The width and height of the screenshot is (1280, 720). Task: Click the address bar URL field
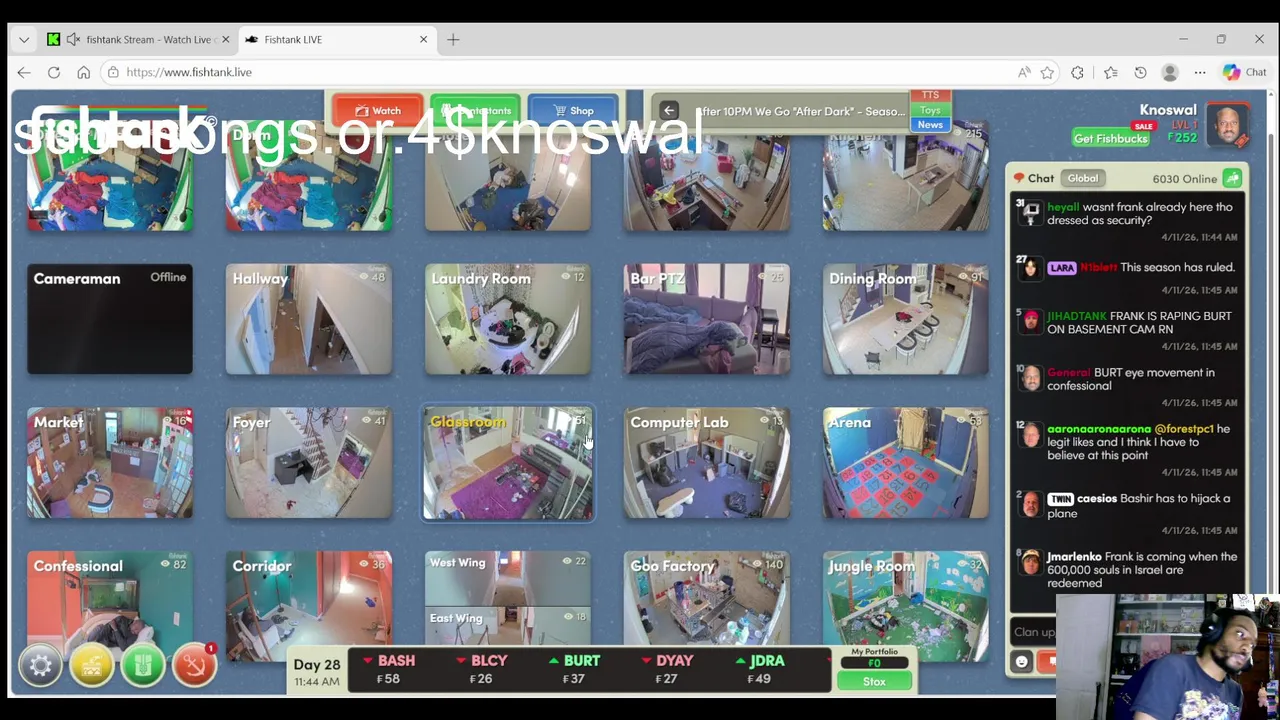[x=560, y=72]
